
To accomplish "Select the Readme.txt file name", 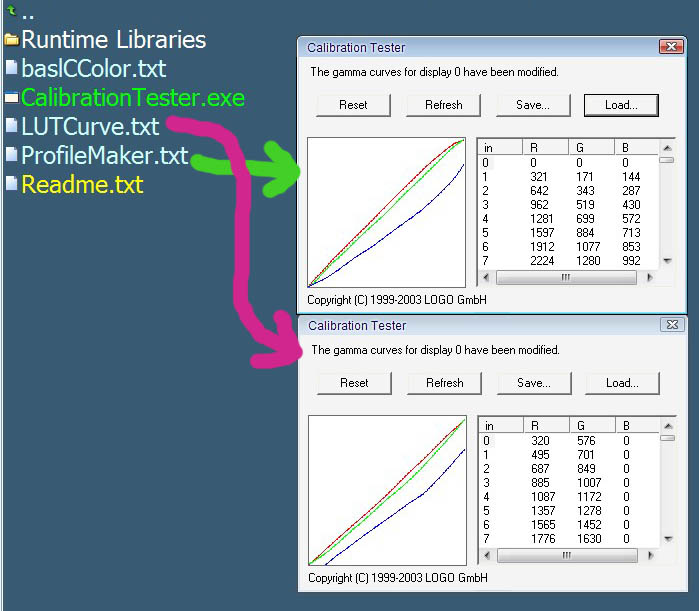I will point(82,184).
